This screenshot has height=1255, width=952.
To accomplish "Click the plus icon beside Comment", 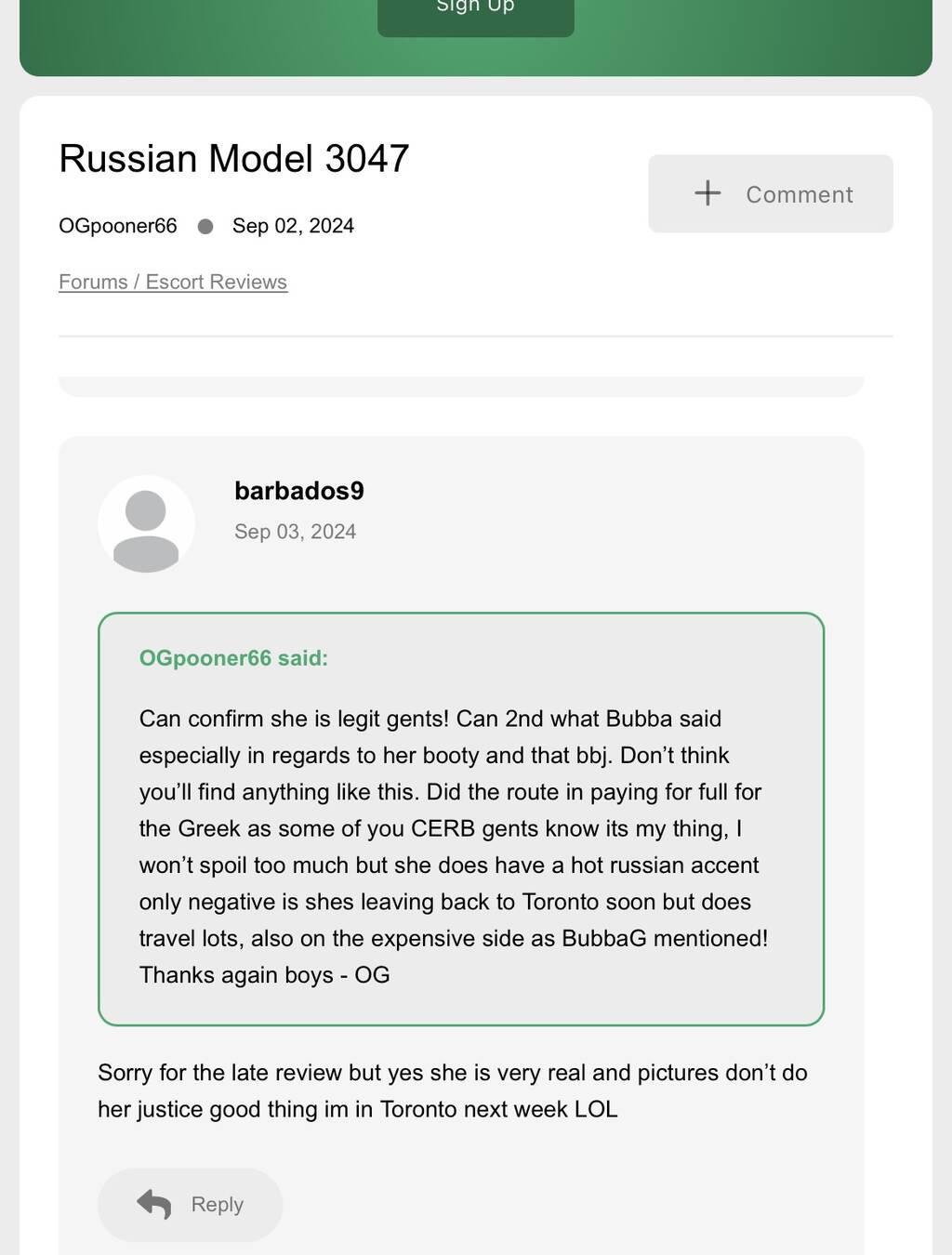I will pyautogui.click(x=707, y=193).
